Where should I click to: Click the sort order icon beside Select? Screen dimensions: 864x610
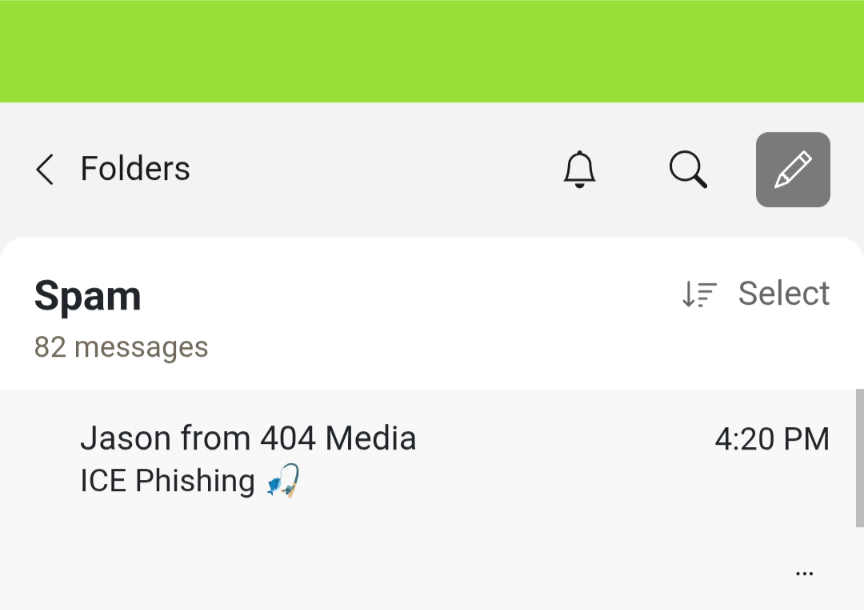tap(699, 294)
